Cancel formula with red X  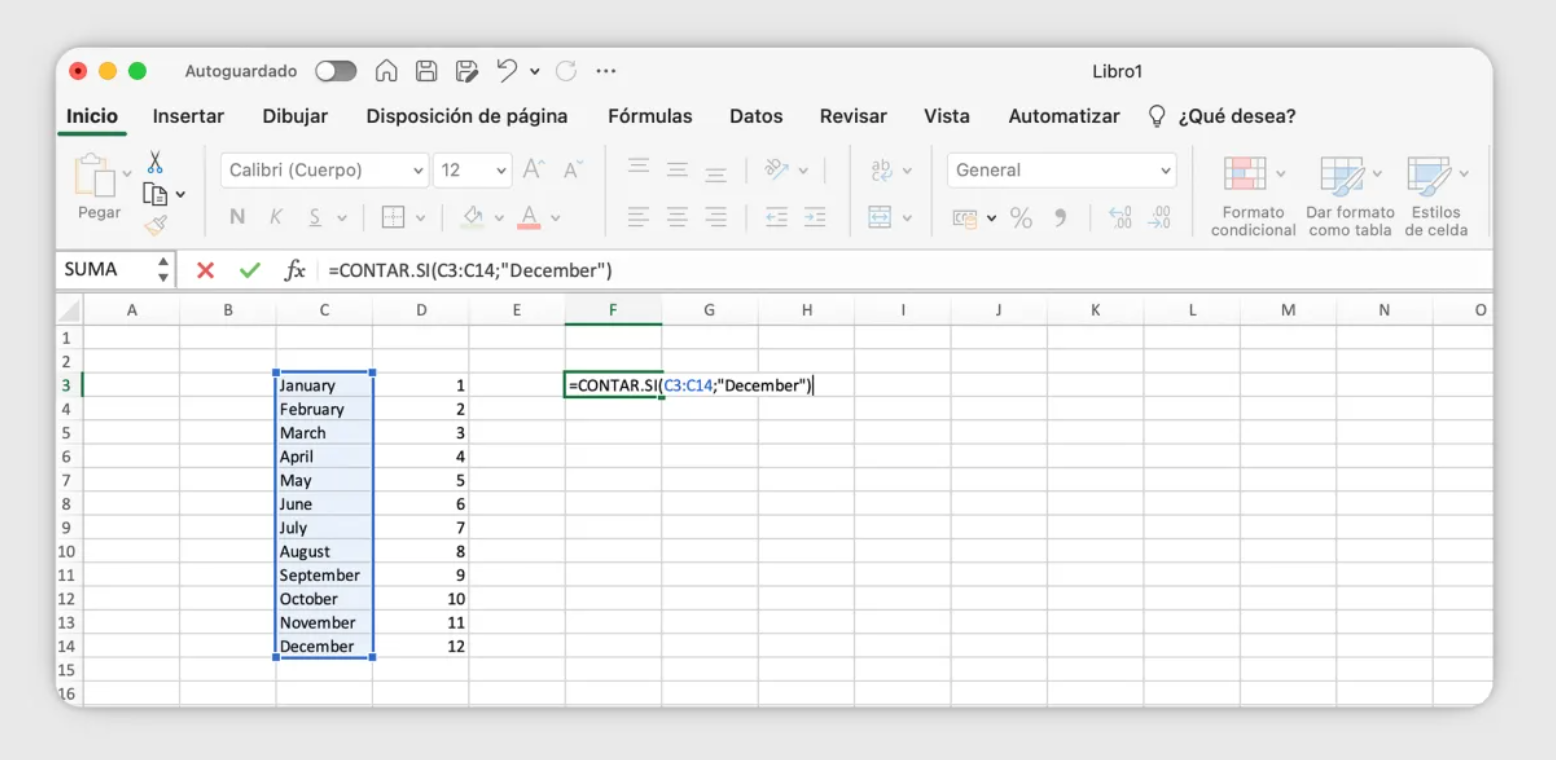tap(205, 270)
